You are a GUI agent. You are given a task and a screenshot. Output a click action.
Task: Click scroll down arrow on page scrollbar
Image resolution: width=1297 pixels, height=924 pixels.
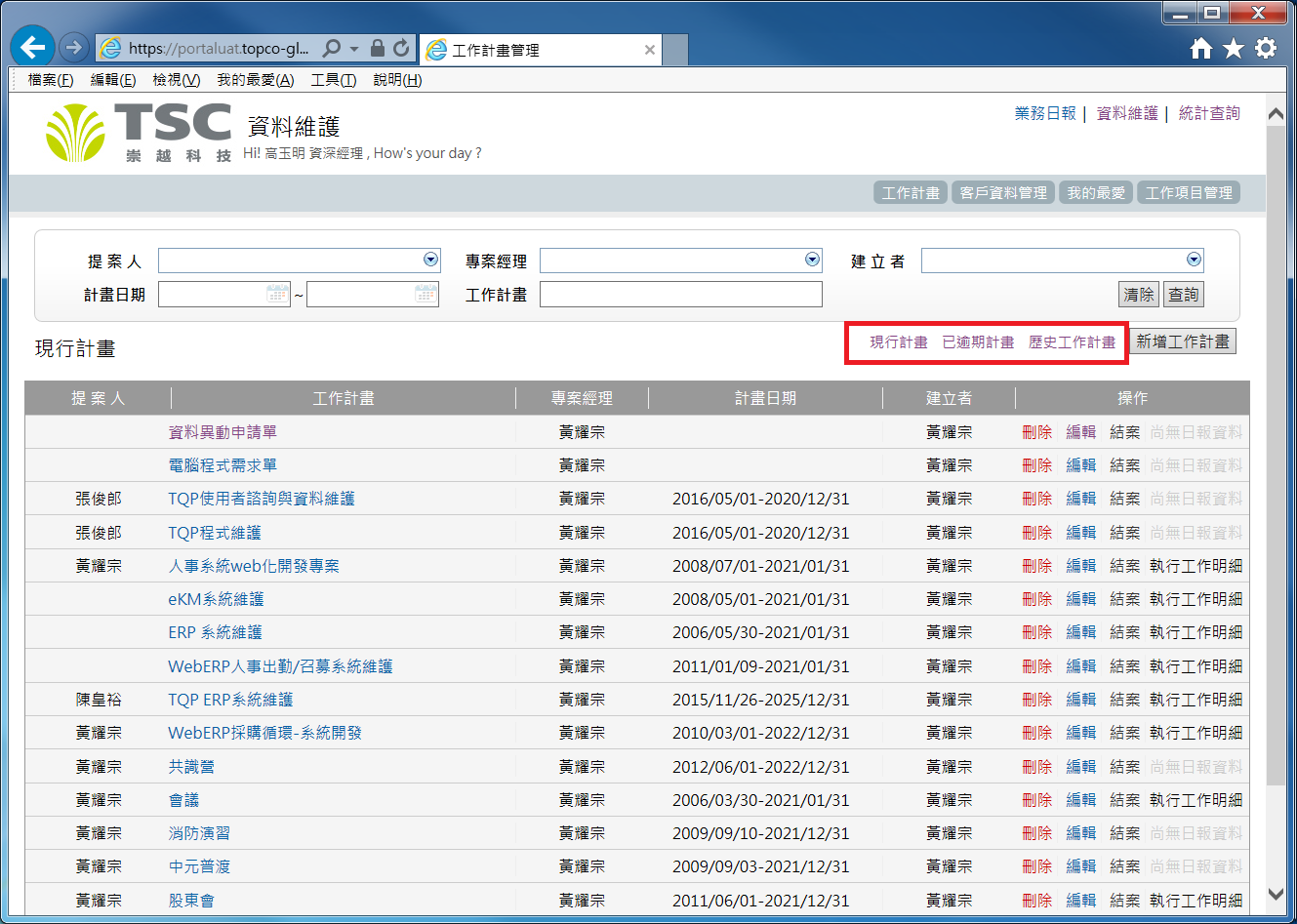click(x=1275, y=893)
